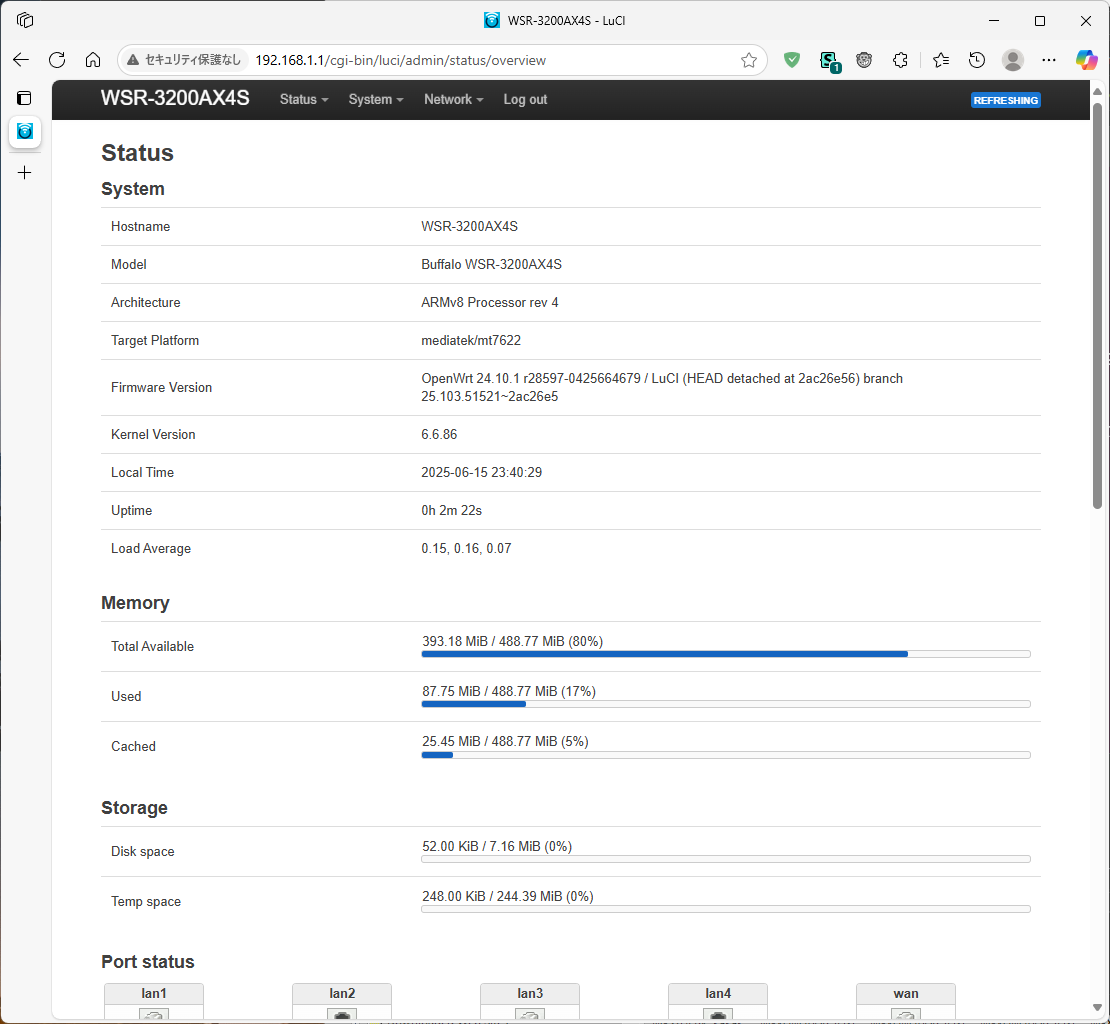Click the 52.00 KiB / 7.16 MiB (0%) text
Viewport: 1110px width, 1024px height.
pos(497,846)
